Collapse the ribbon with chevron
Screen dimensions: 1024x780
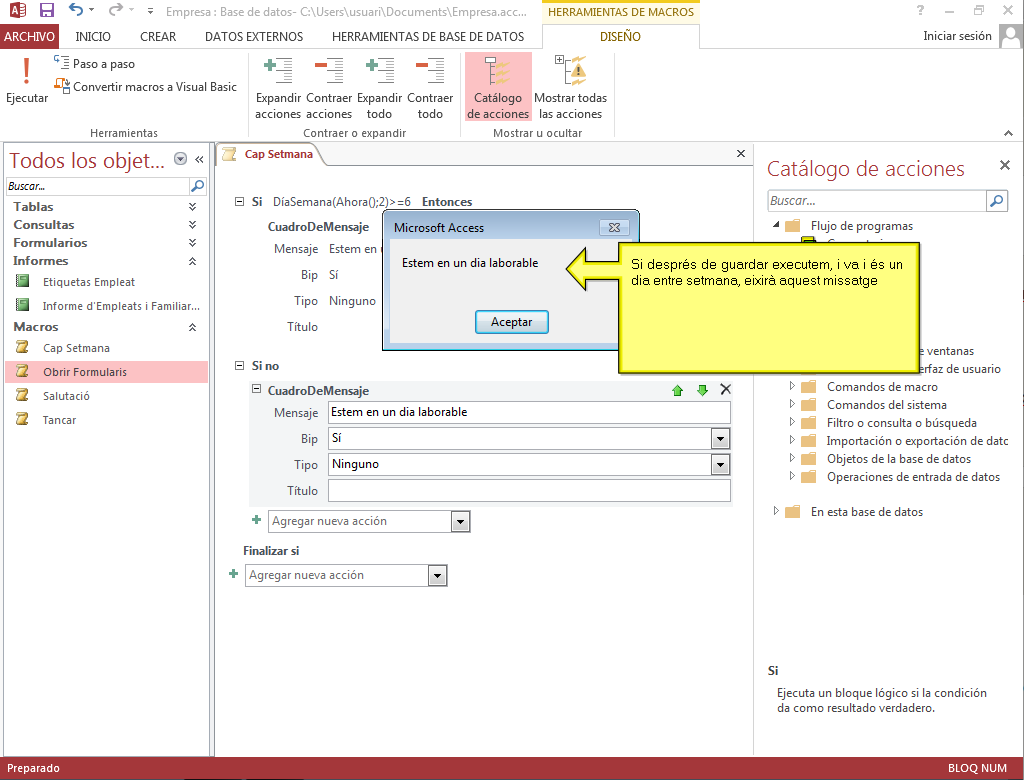1008,133
